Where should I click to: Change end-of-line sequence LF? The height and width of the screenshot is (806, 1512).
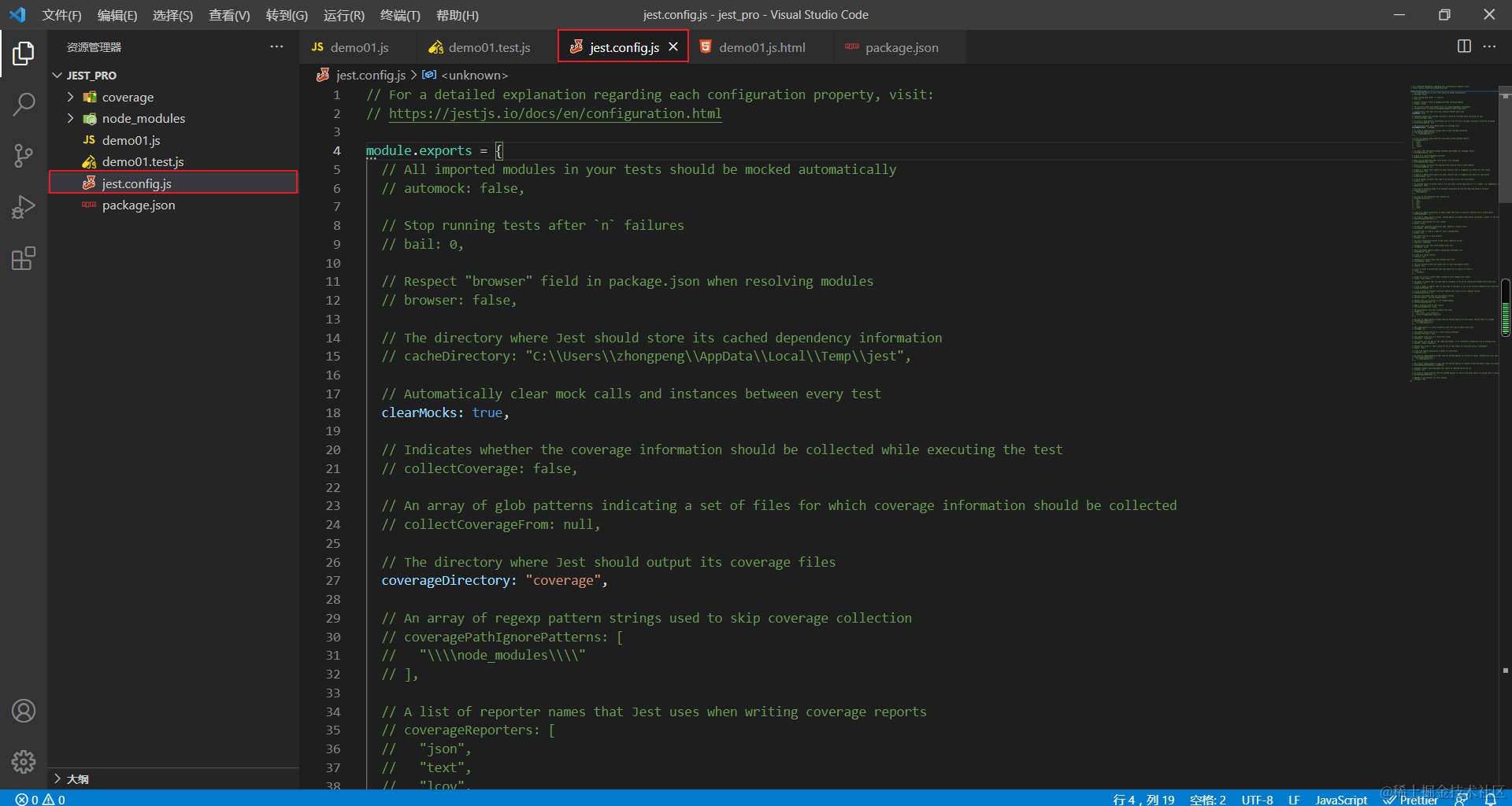tap(1294, 800)
